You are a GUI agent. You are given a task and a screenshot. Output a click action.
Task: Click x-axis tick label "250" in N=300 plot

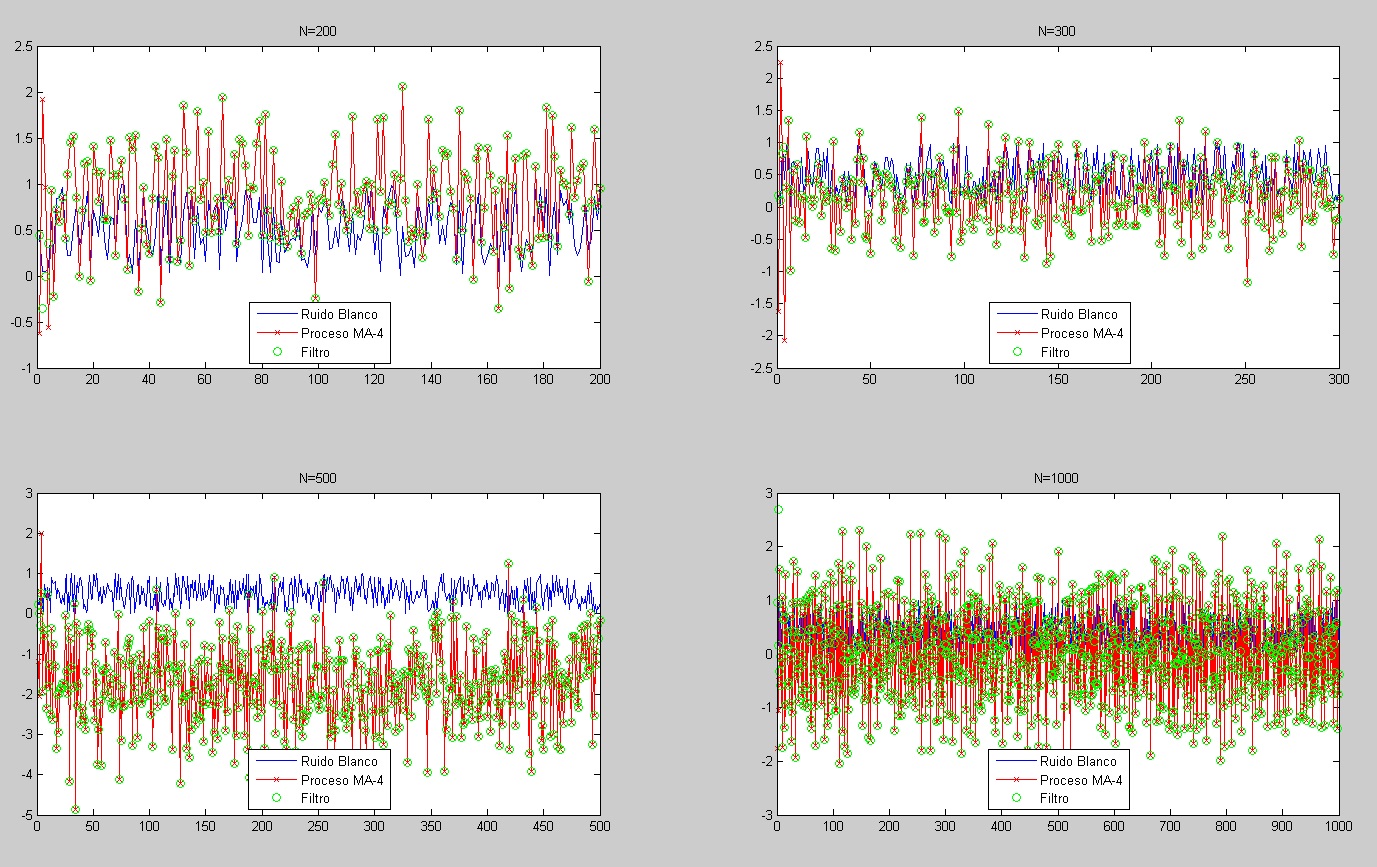1245,380
